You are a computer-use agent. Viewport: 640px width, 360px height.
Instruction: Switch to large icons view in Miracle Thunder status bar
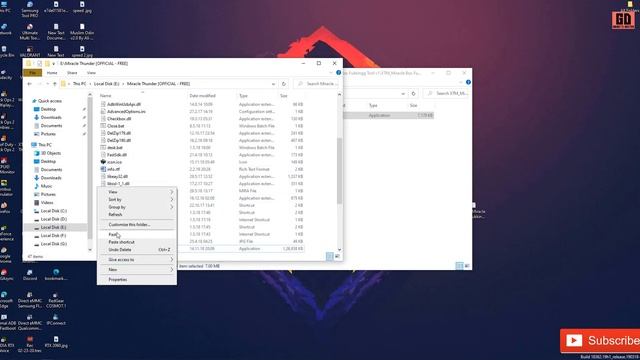[337, 256]
